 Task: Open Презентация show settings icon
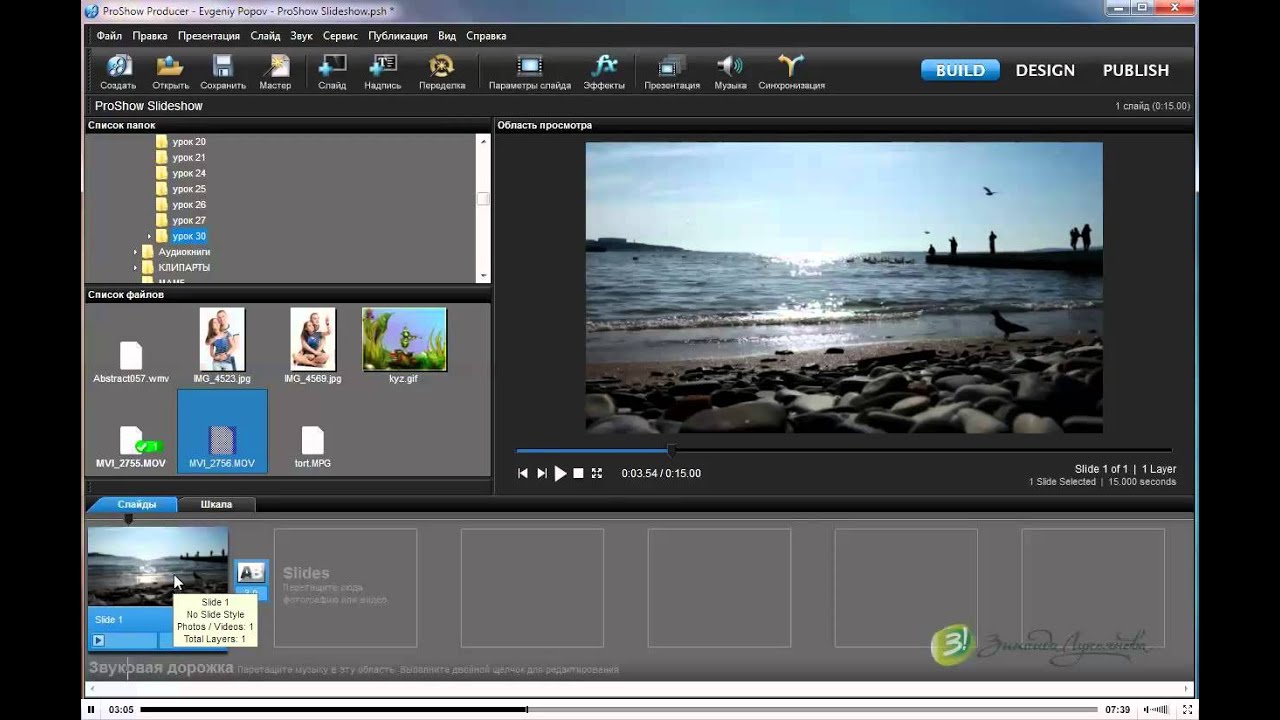pyautogui.click(x=672, y=72)
